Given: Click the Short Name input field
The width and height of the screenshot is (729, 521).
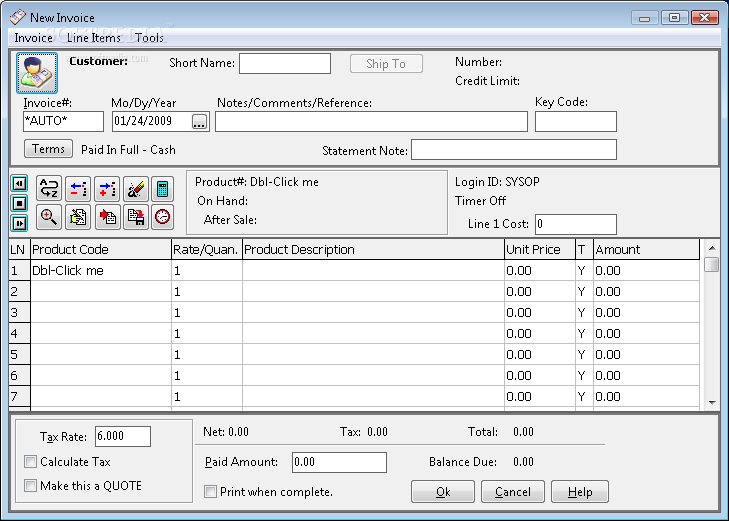Looking at the screenshot, I should point(285,64).
